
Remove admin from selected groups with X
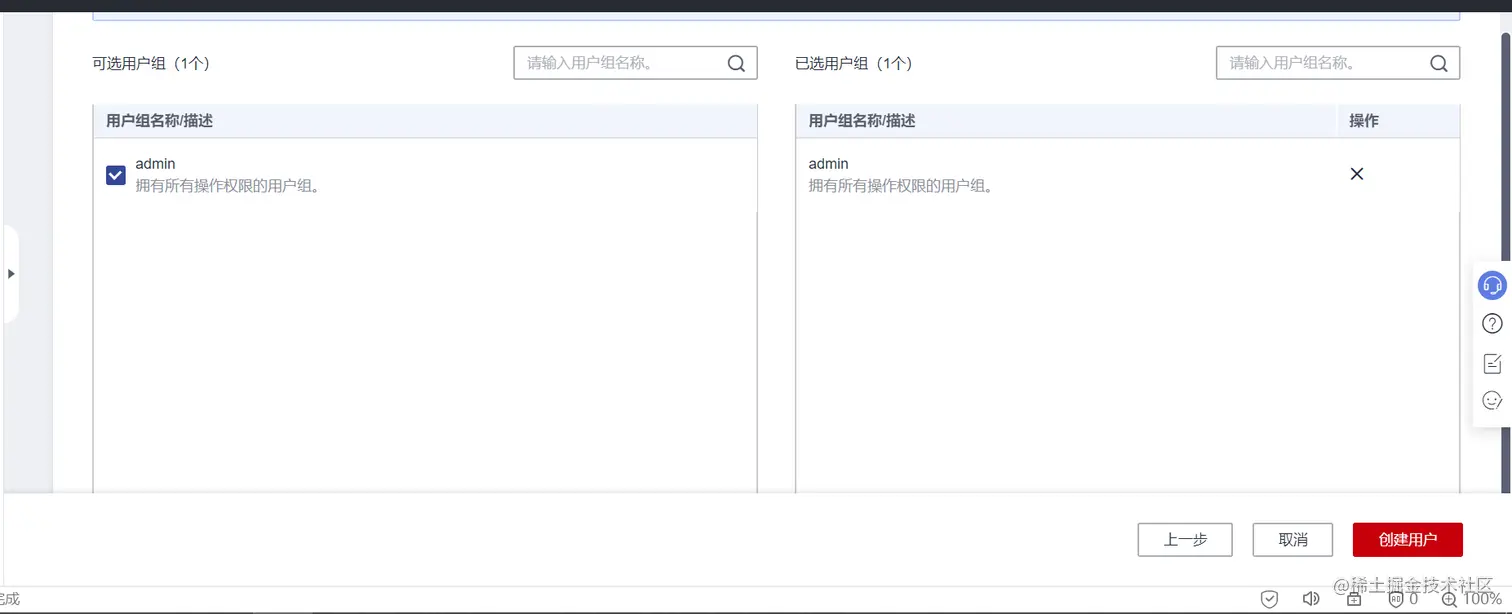[1357, 174]
